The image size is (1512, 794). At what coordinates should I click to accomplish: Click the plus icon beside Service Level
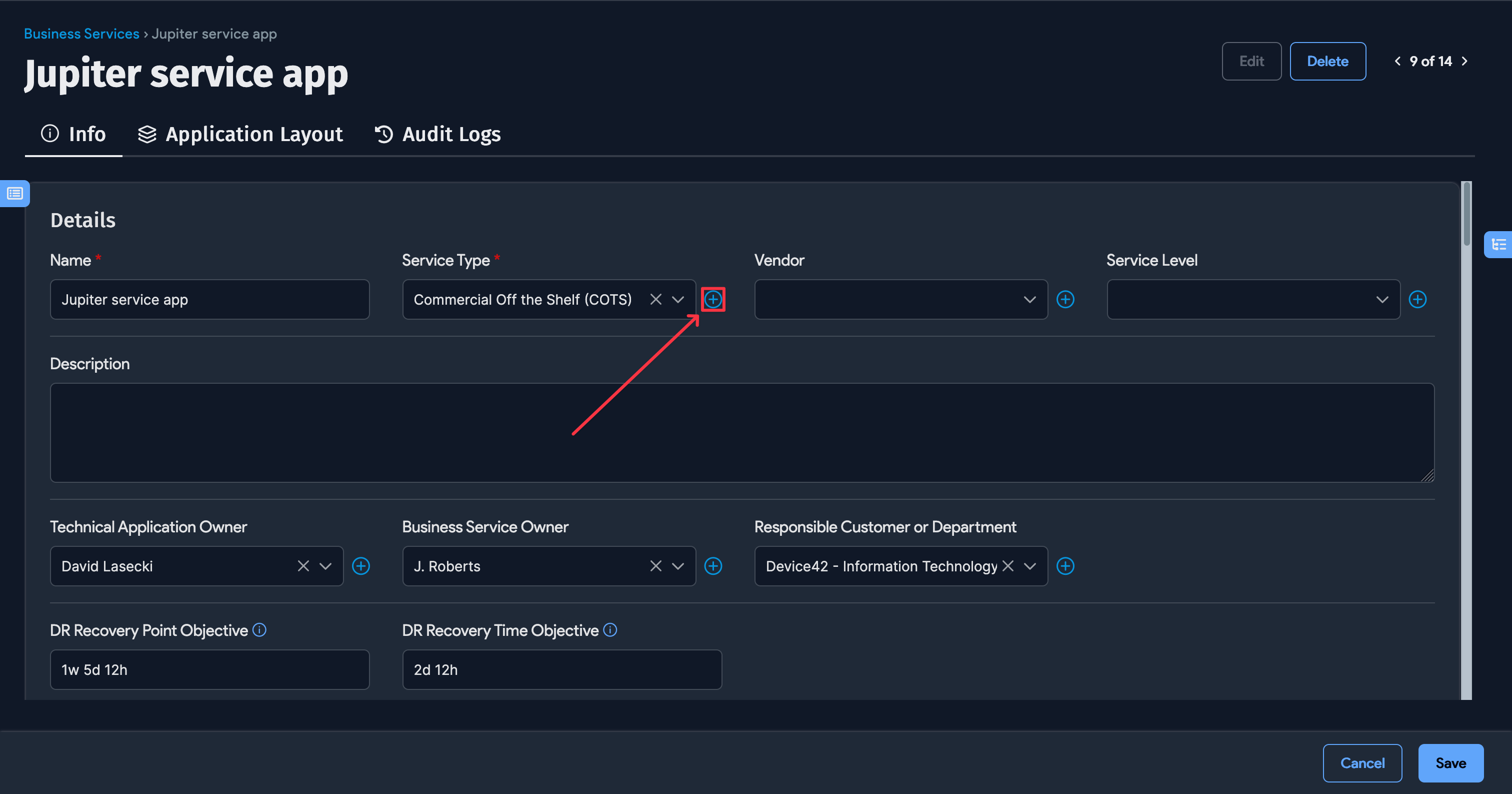(x=1417, y=300)
